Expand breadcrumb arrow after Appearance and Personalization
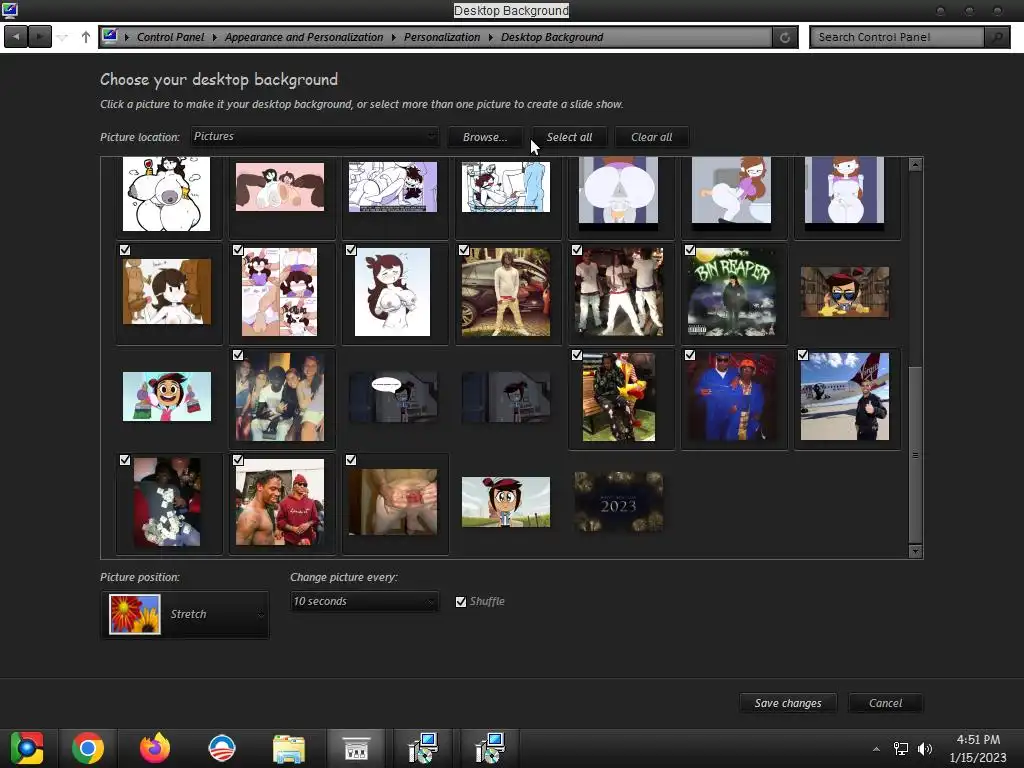The height and width of the screenshot is (768, 1024). 393,37
